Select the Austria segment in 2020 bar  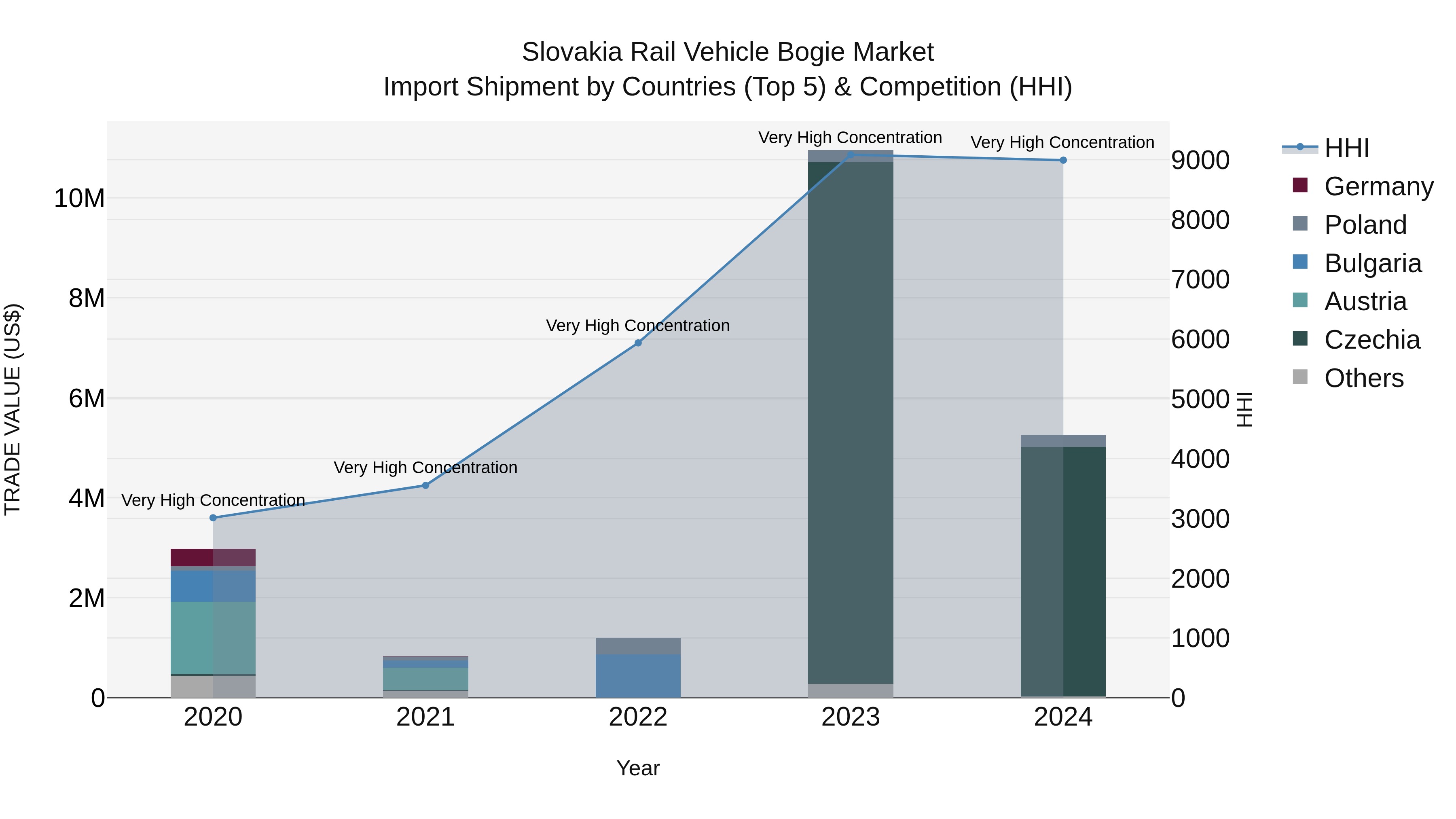[x=213, y=637]
